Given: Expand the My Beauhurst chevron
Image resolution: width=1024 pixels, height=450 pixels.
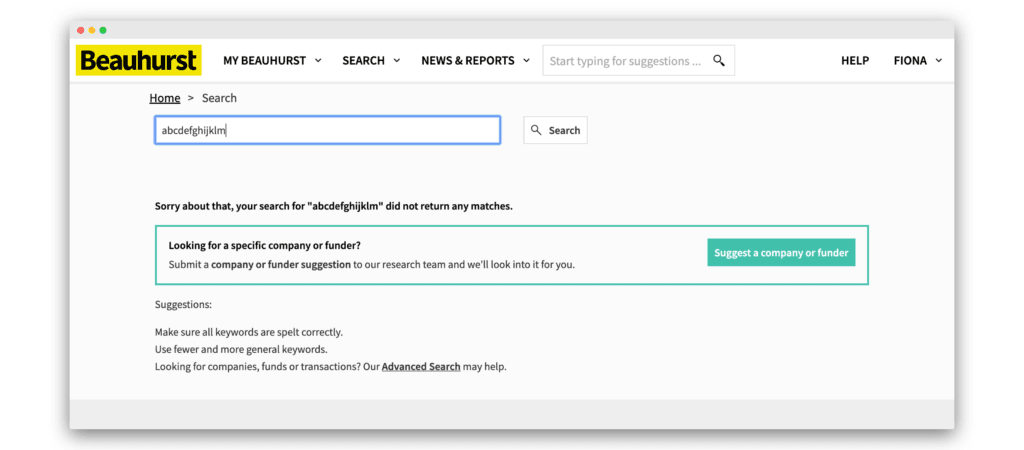Looking at the screenshot, I should tap(318, 60).
